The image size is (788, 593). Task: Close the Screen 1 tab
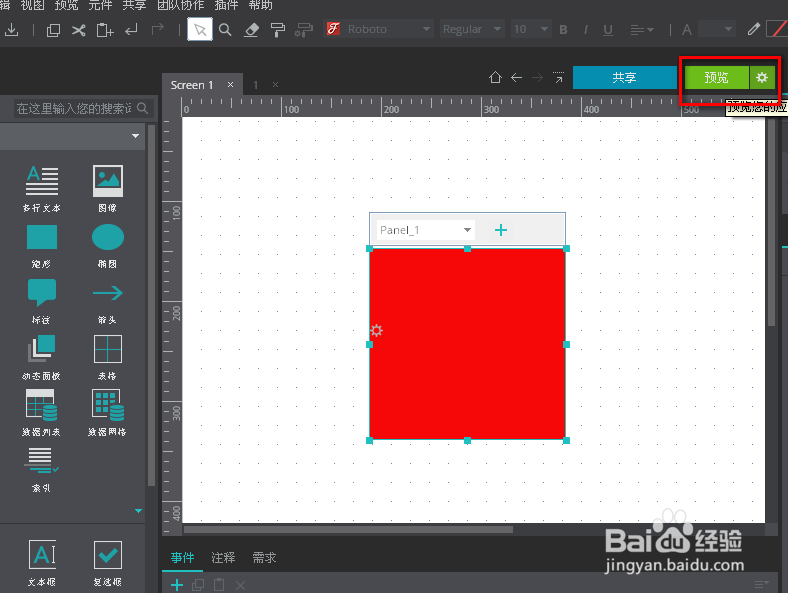pos(230,84)
